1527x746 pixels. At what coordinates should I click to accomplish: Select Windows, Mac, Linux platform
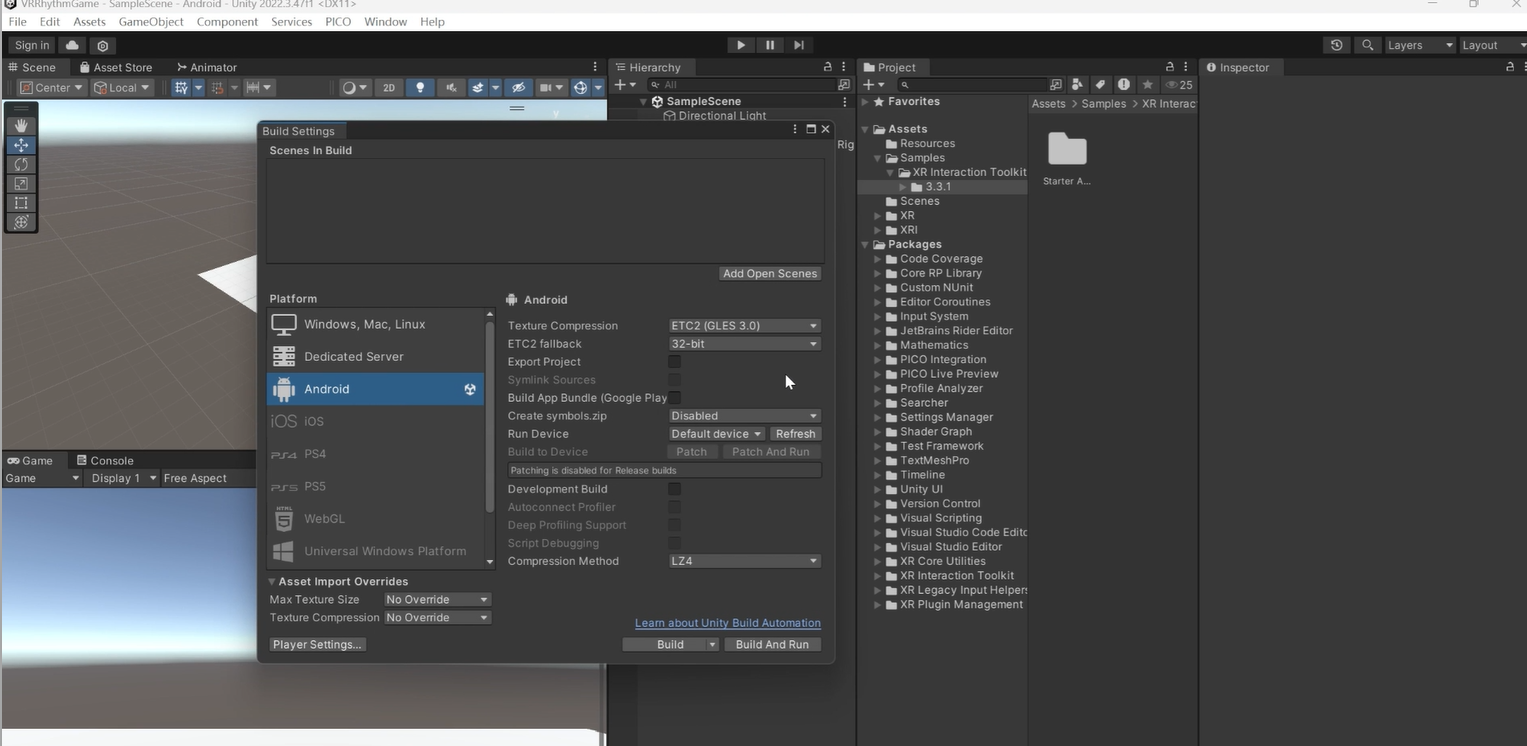point(375,324)
